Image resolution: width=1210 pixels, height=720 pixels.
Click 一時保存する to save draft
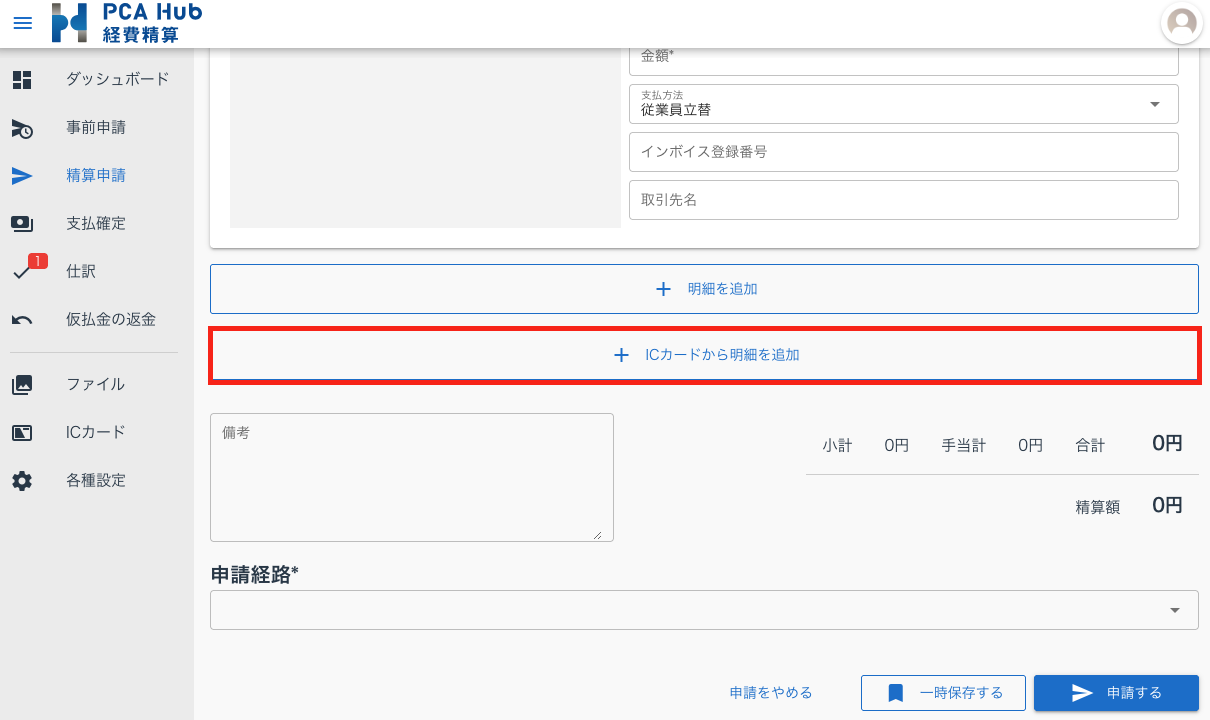pyautogui.click(x=944, y=693)
